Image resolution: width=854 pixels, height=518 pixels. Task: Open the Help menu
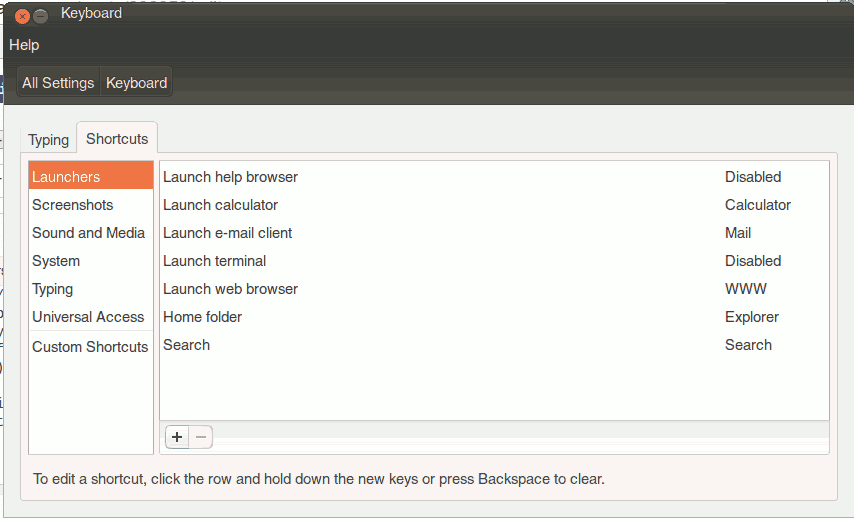24,45
